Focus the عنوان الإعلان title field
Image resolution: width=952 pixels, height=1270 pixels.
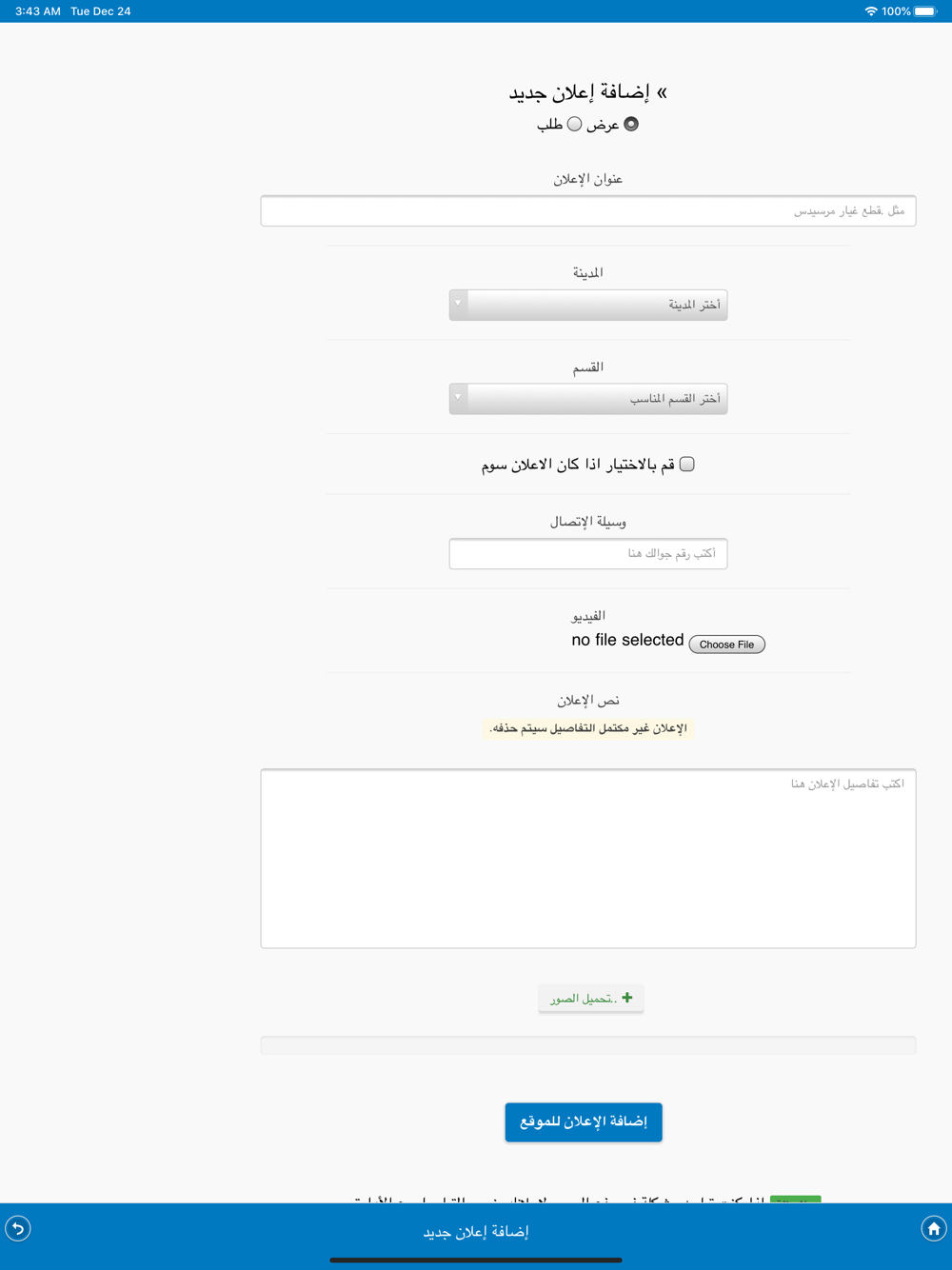pos(588,211)
